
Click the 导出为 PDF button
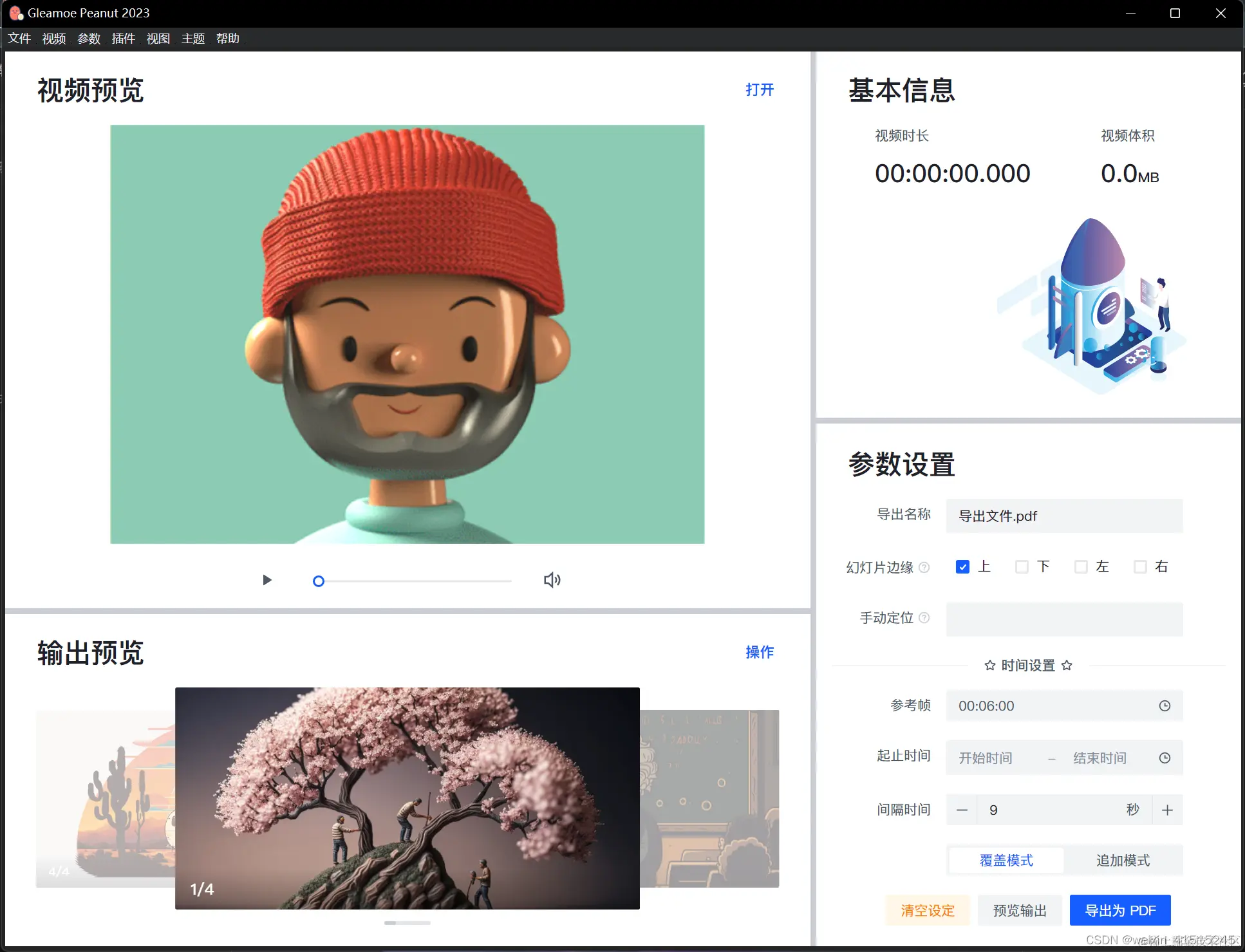click(x=1119, y=910)
